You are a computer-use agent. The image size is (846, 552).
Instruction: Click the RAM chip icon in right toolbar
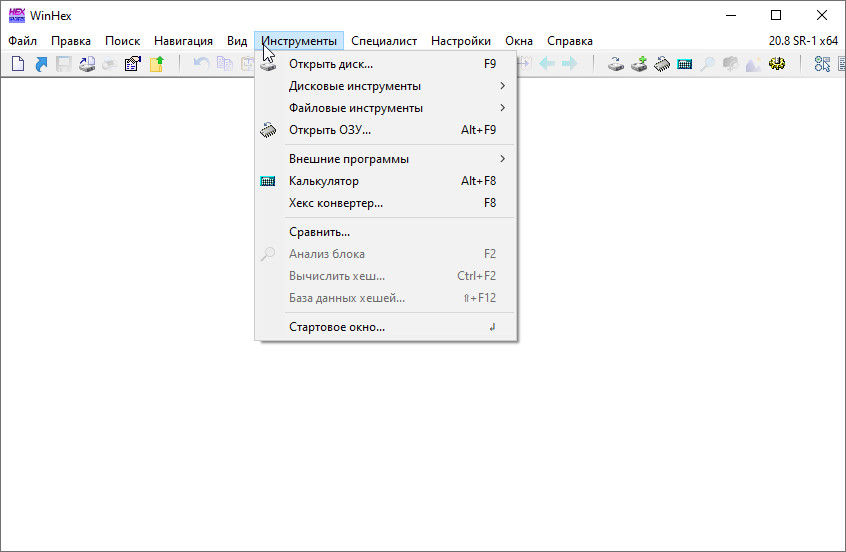coord(662,64)
